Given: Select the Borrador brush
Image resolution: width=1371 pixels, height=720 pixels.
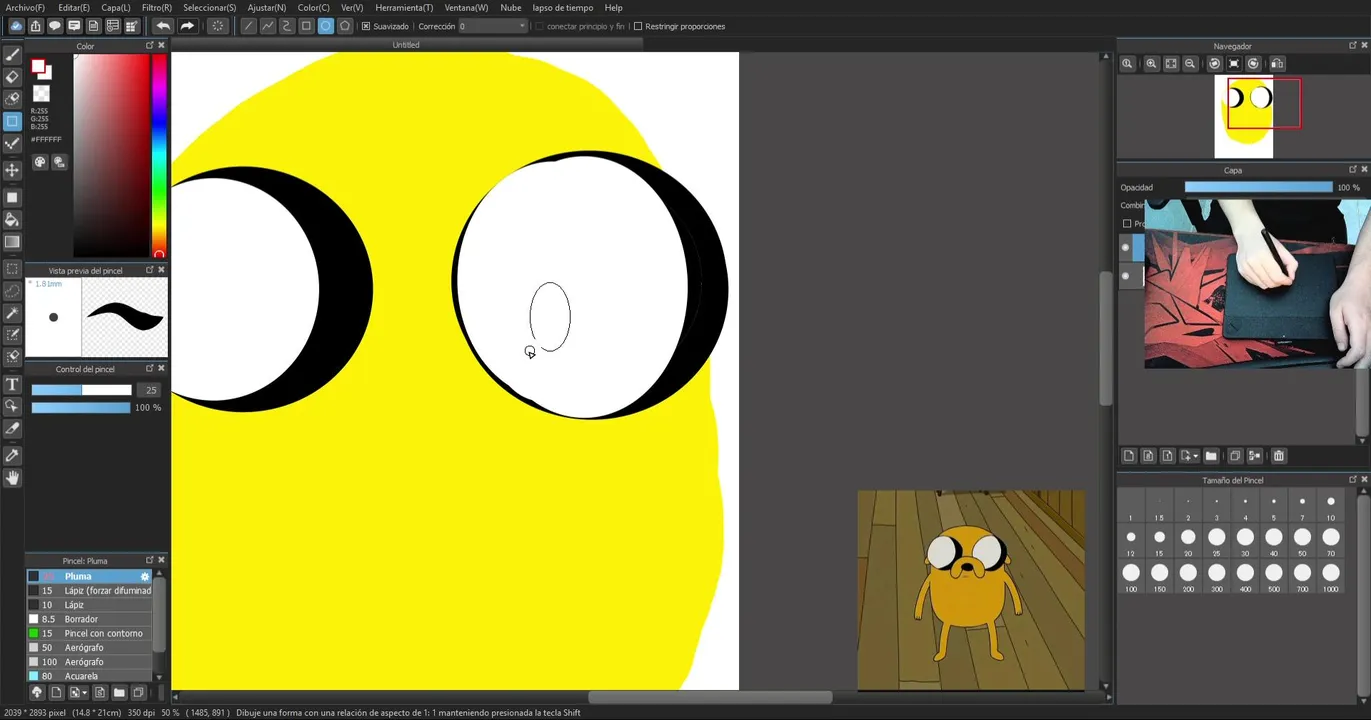Looking at the screenshot, I should click(x=90, y=619).
